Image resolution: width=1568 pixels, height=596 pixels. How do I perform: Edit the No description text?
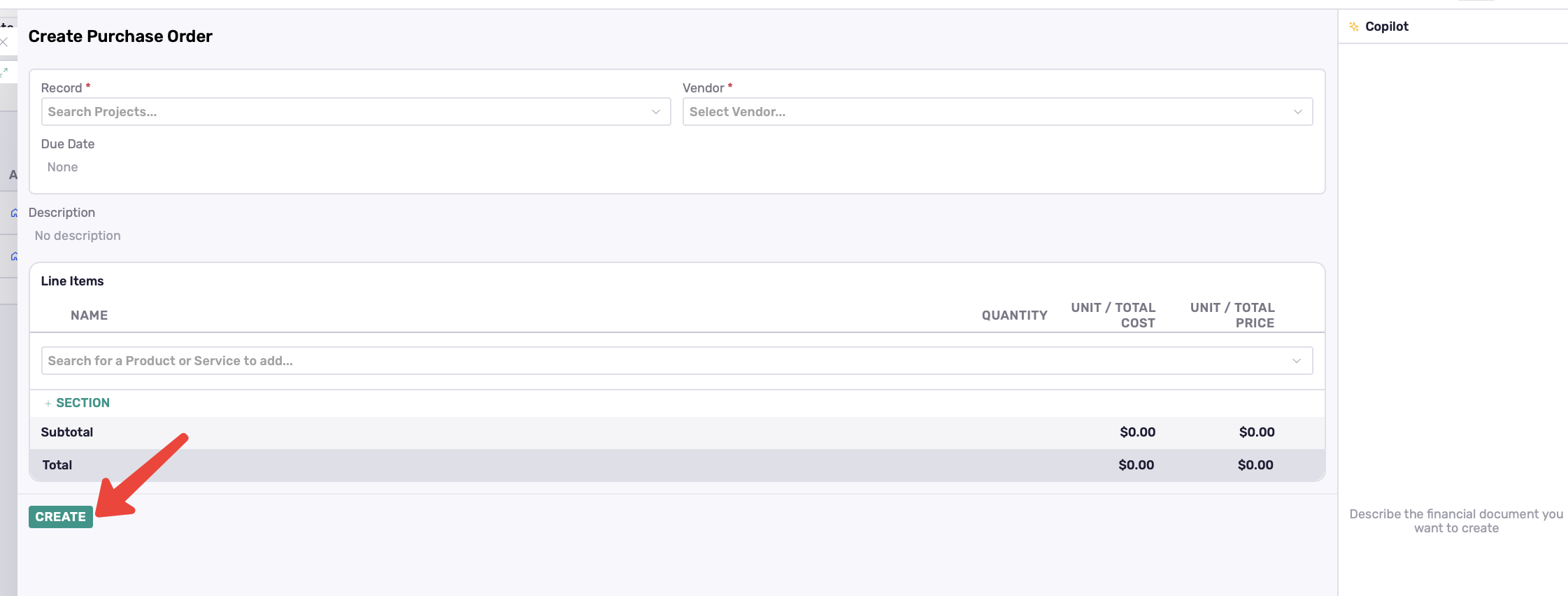point(78,236)
